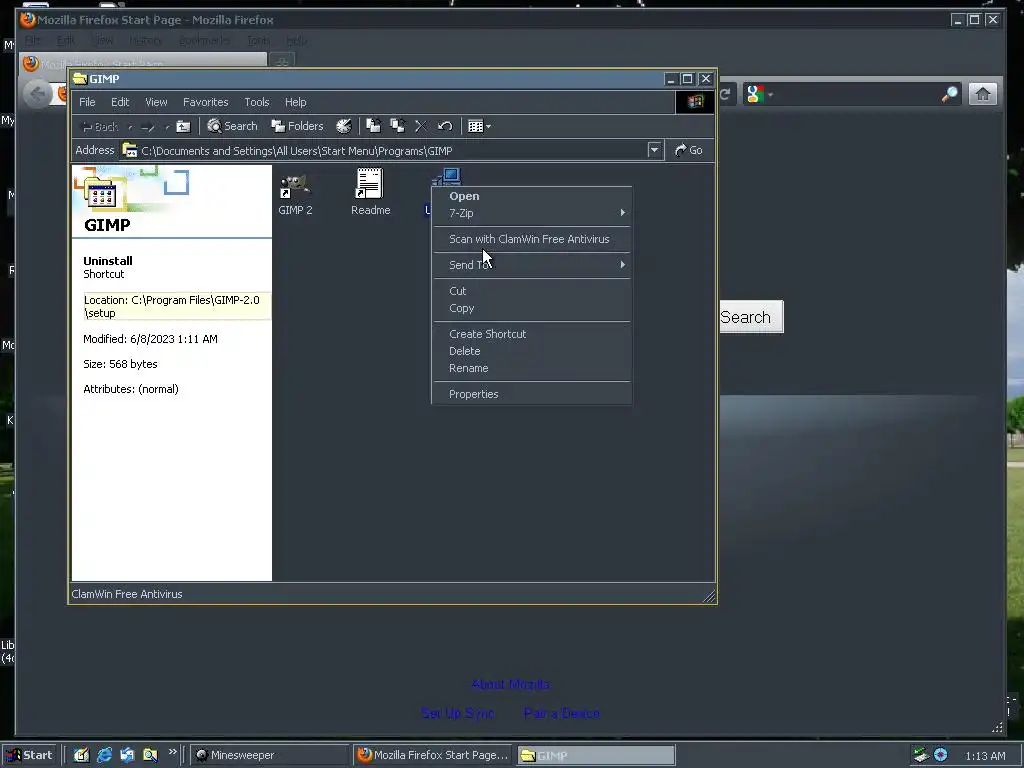Show the Folders tree pane
Viewport: 1024px width, 768px height.
[298, 126]
